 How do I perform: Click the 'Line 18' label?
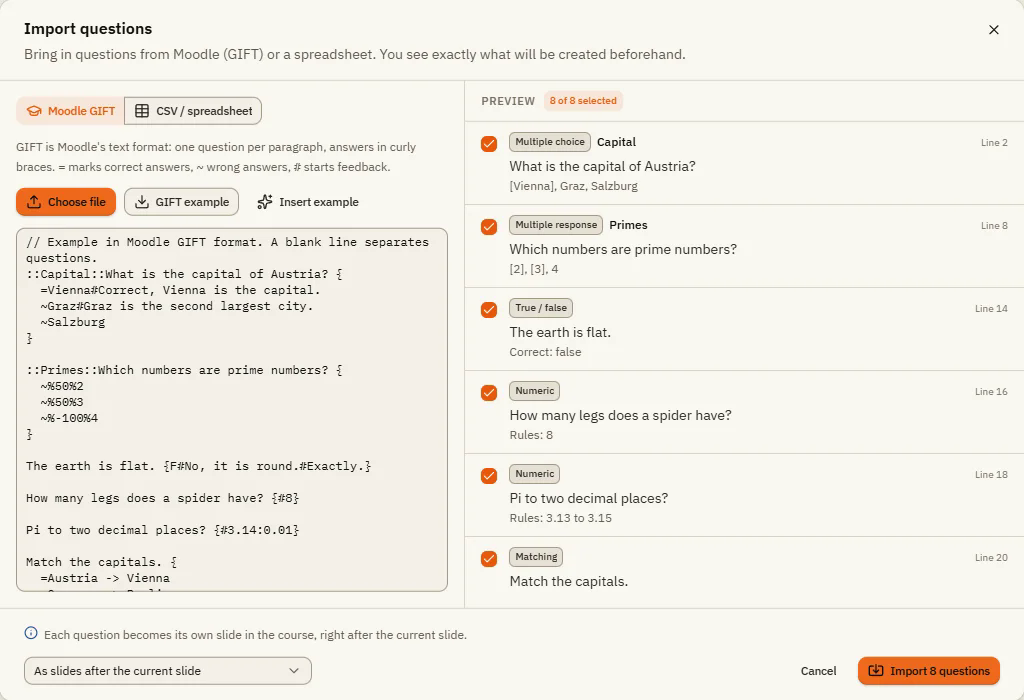tap(991, 474)
